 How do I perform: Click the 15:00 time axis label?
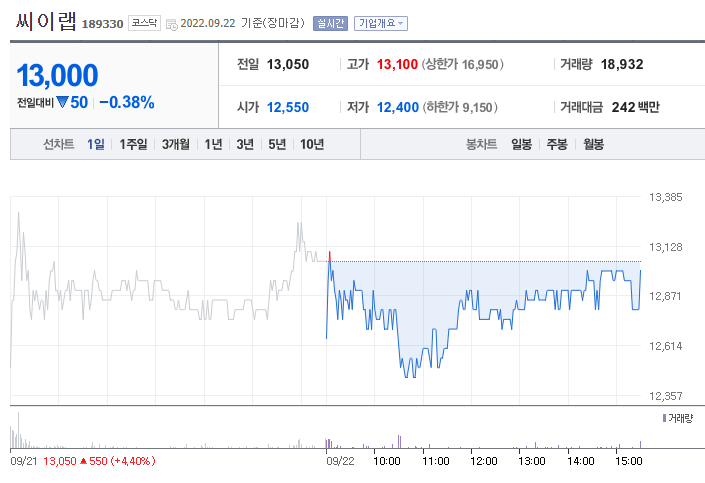[x=629, y=461]
